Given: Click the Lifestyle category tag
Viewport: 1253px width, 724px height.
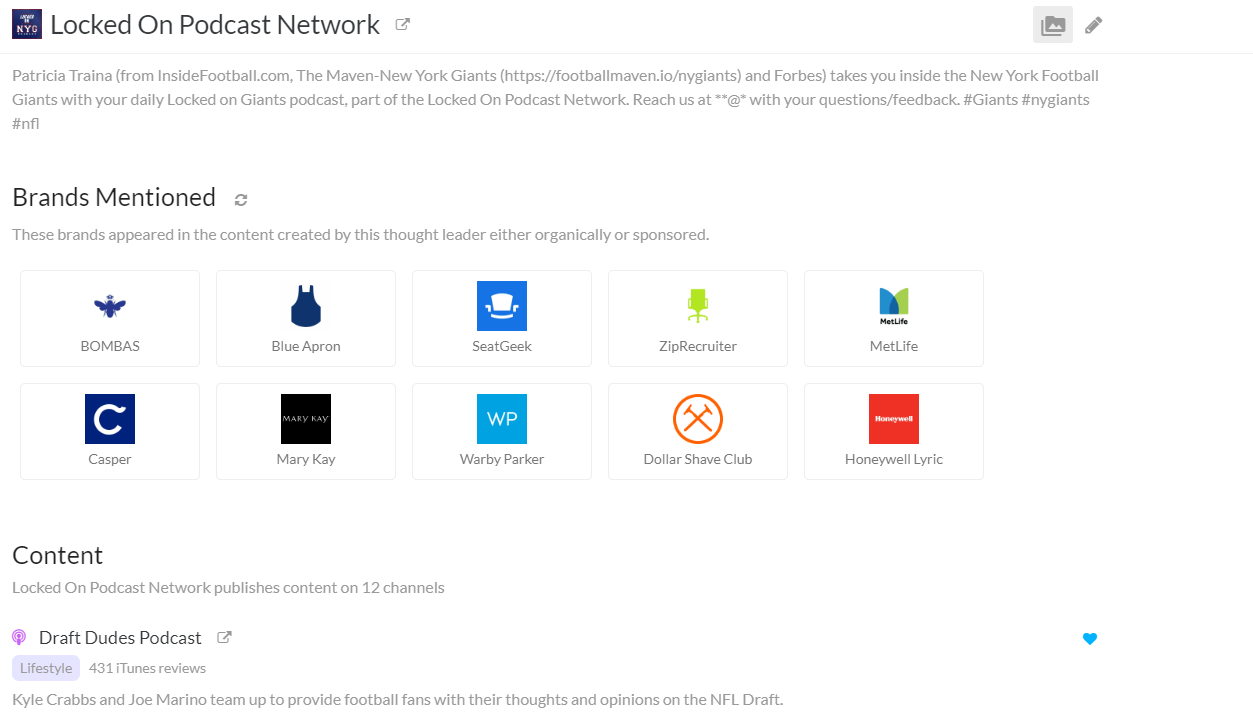Looking at the screenshot, I should point(46,668).
